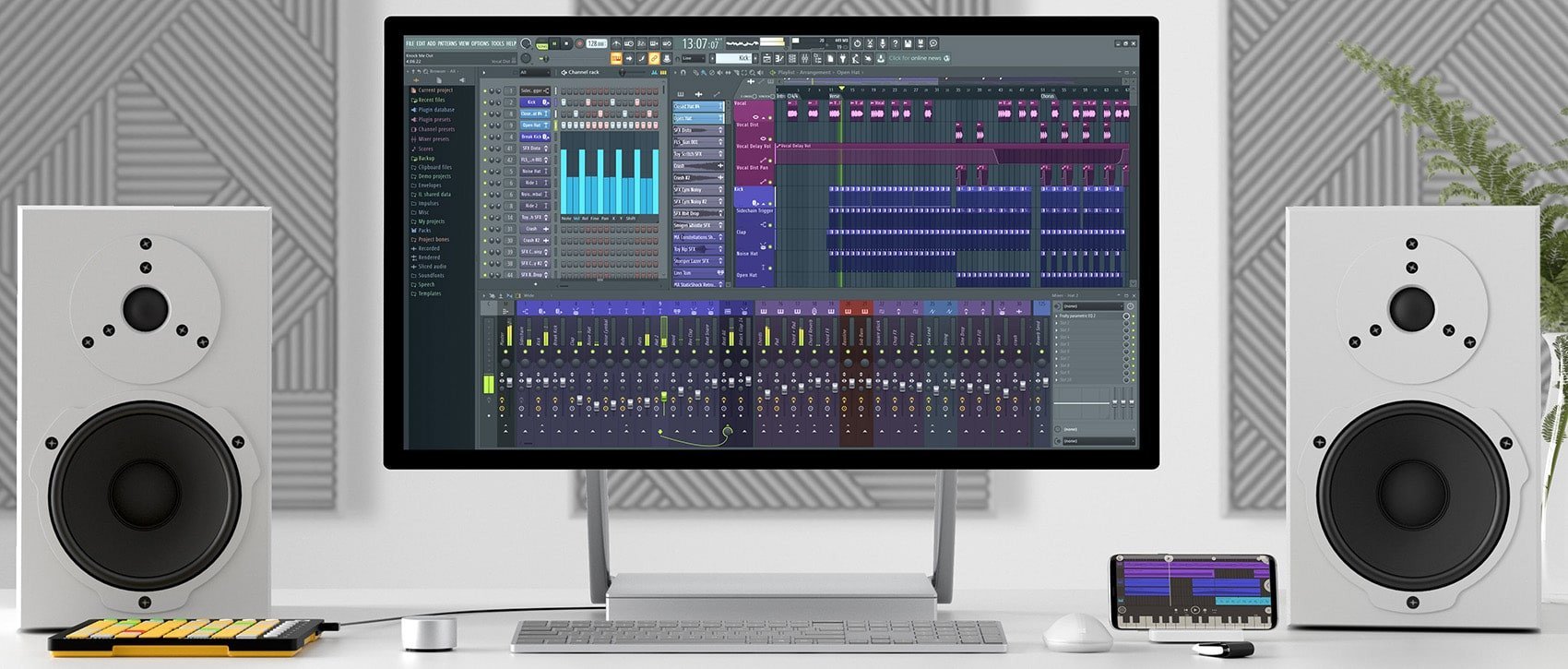Select the Open Hat channel button
This screenshot has height=669, width=1568.
coord(535,125)
